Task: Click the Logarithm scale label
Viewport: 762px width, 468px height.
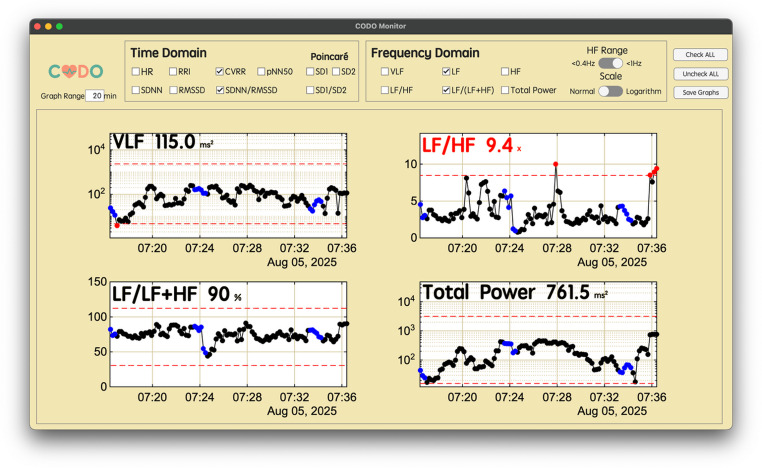Action: (x=643, y=91)
